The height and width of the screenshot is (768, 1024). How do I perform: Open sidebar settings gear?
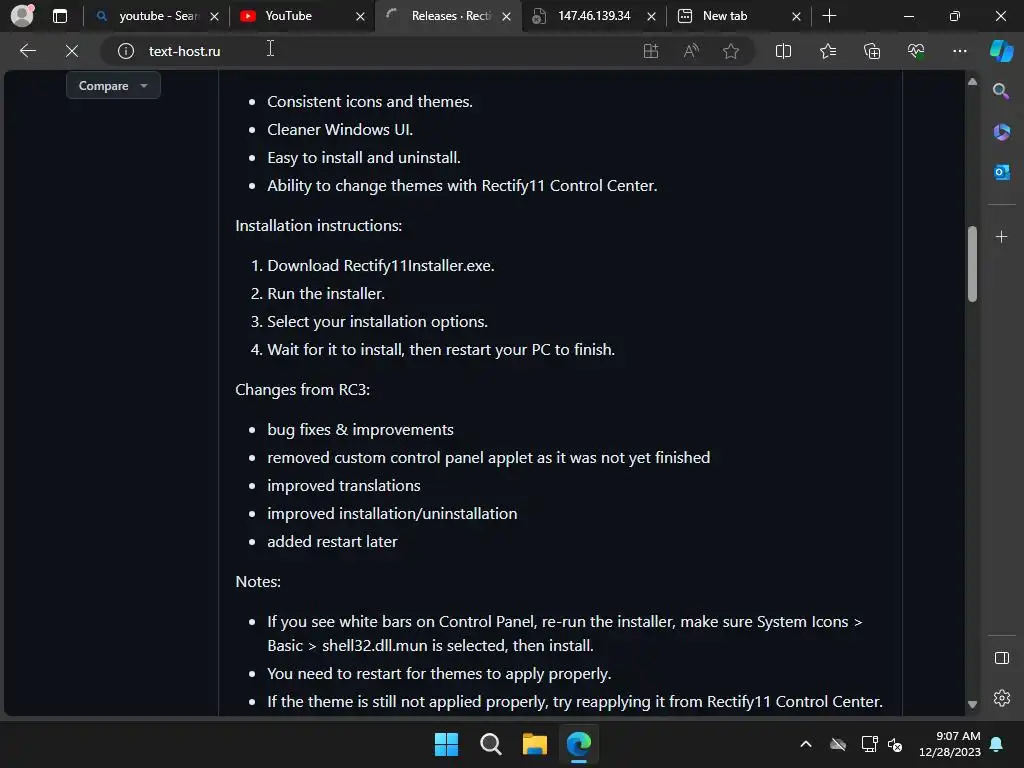pos(1001,698)
